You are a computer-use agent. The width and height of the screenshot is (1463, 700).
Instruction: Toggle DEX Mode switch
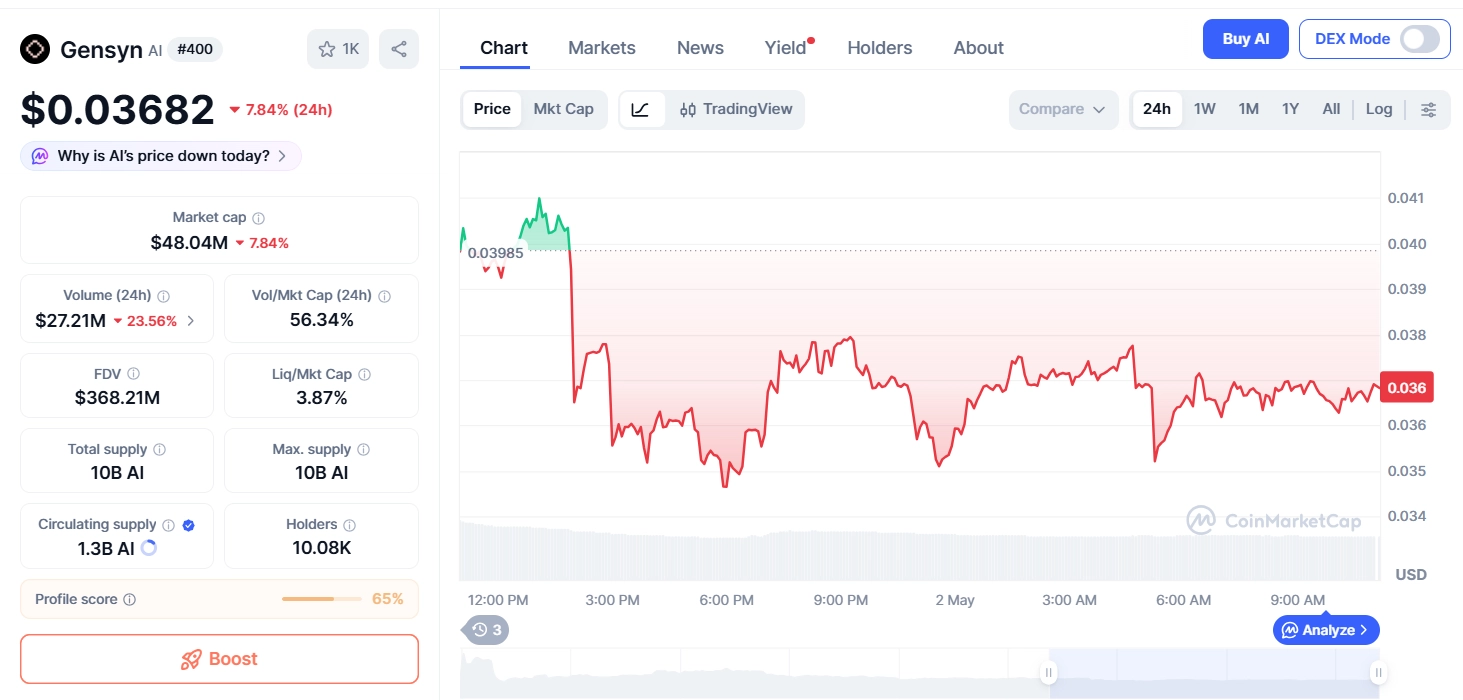tap(1420, 39)
